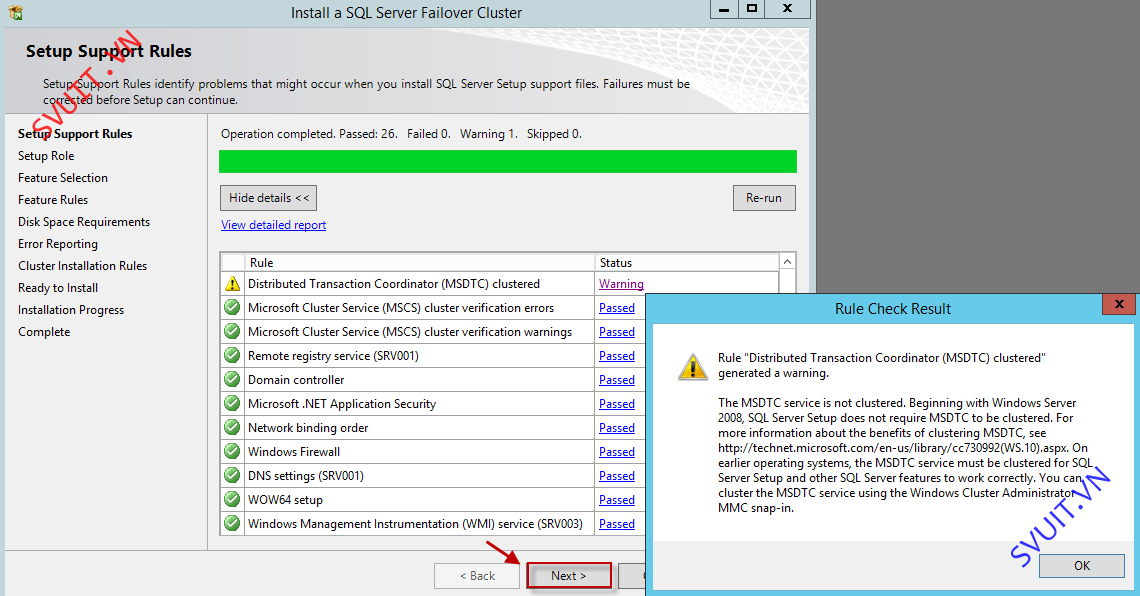Image resolution: width=1140 pixels, height=596 pixels.
Task: Click the green check beside Windows Firewall
Action: click(232, 451)
